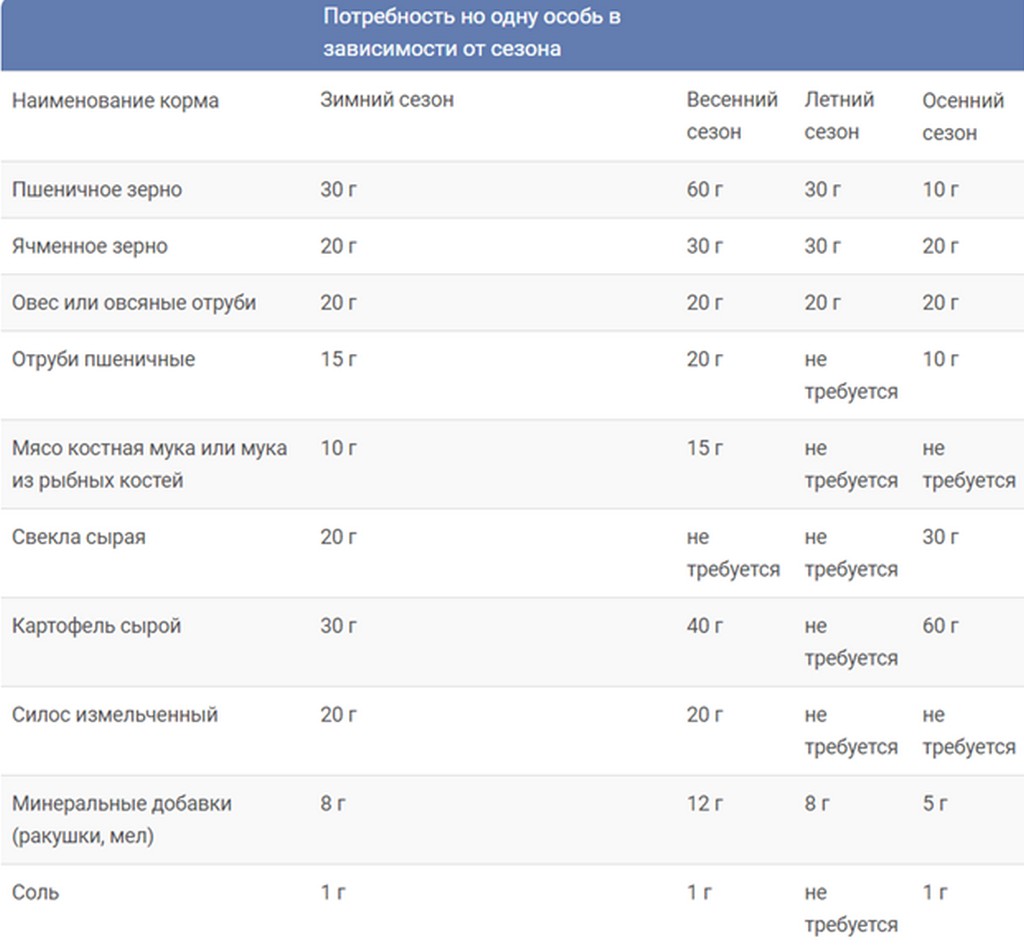Viewport: 1024px width, 951px height.
Task: Click the 'Отруби пшеничные' row label
Action: click(x=104, y=359)
